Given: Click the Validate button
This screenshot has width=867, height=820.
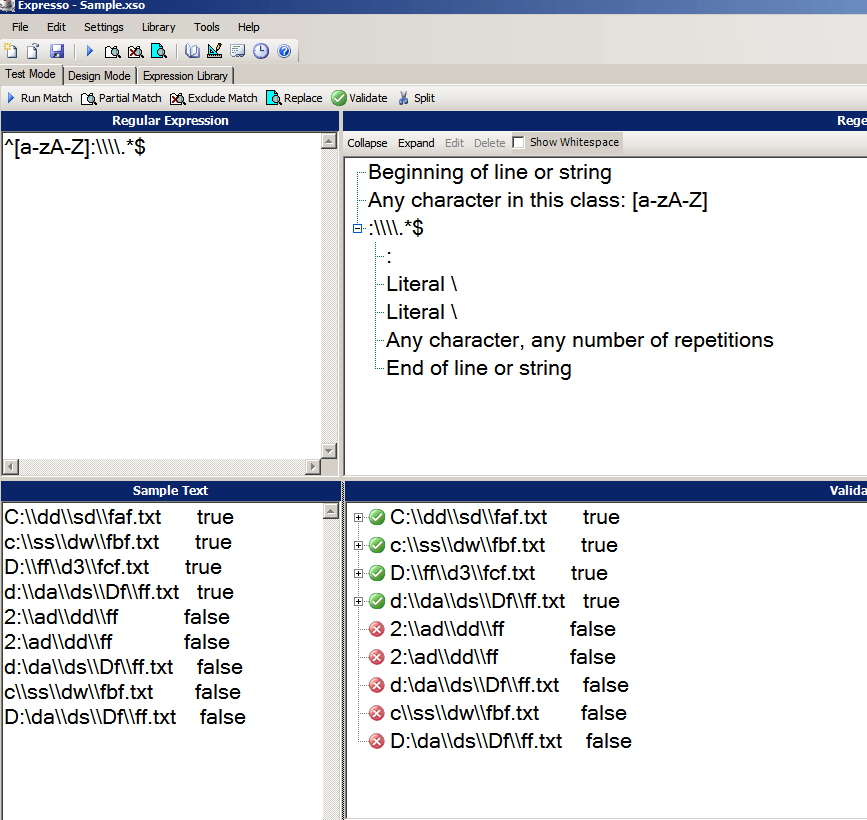Looking at the screenshot, I should click(359, 98).
